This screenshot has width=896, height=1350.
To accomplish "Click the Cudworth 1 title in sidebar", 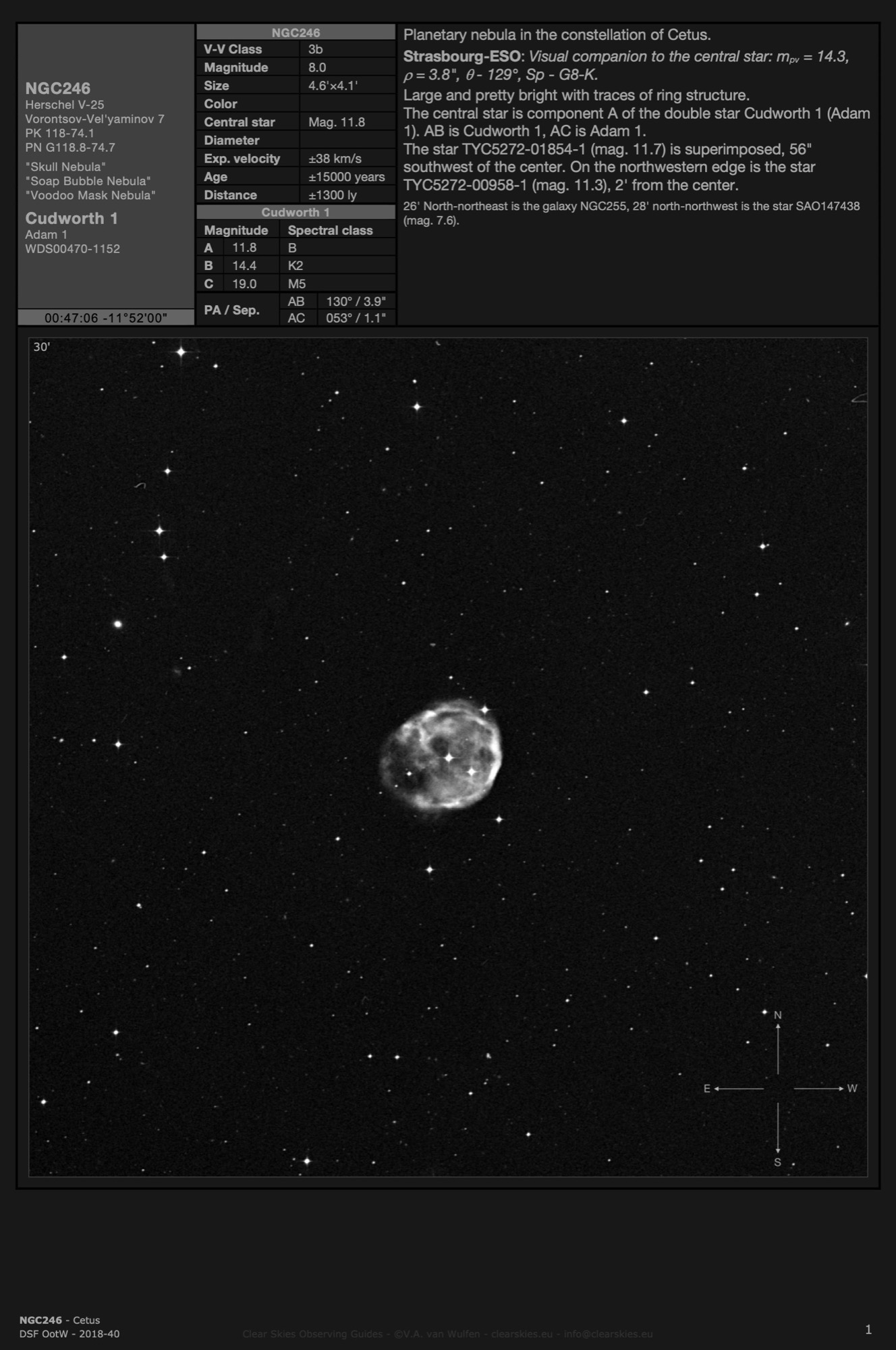I will [x=72, y=218].
